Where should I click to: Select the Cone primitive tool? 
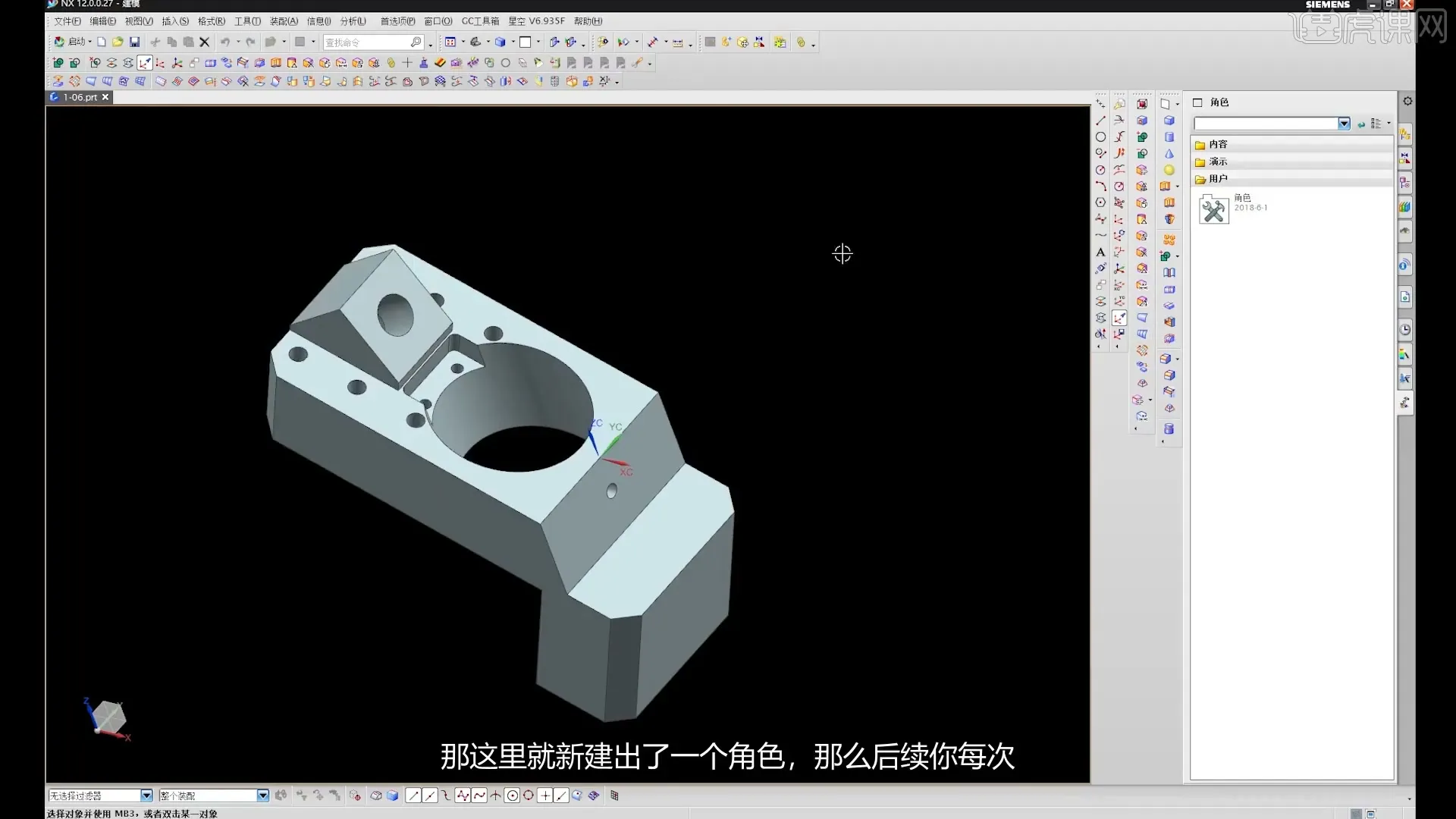1169,154
